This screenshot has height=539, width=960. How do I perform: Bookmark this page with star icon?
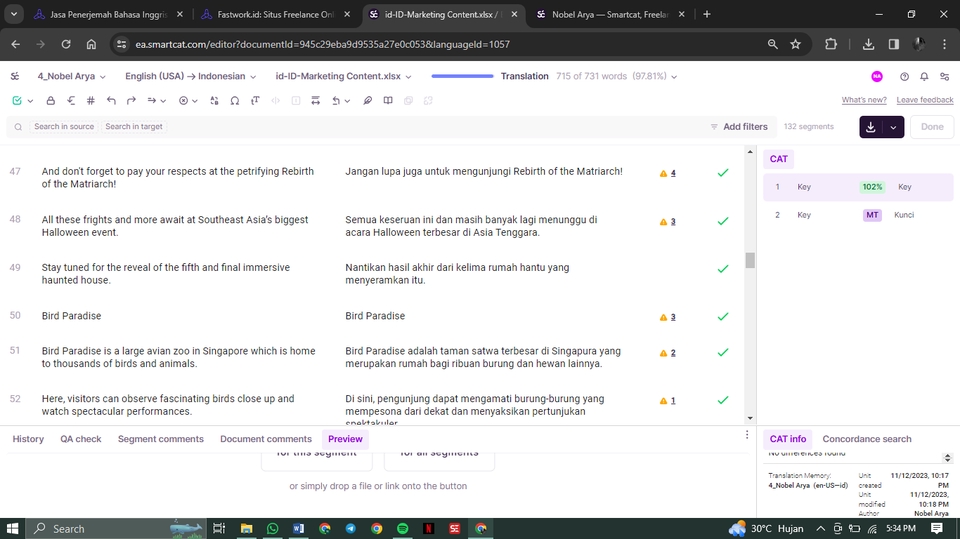pyautogui.click(x=795, y=44)
